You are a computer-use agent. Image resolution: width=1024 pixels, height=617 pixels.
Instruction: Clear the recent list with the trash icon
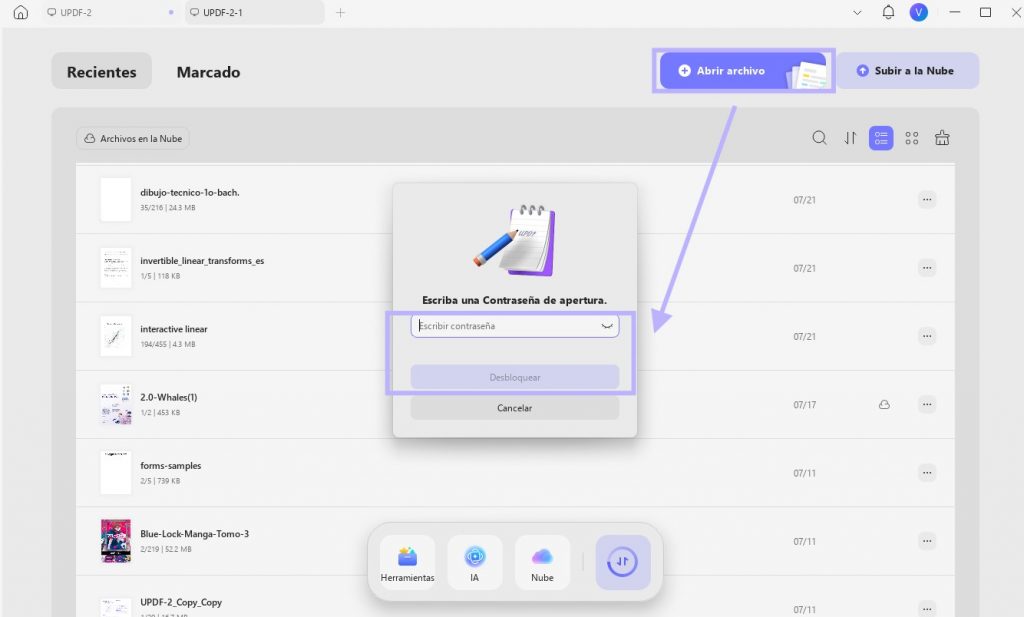click(942, 138)
